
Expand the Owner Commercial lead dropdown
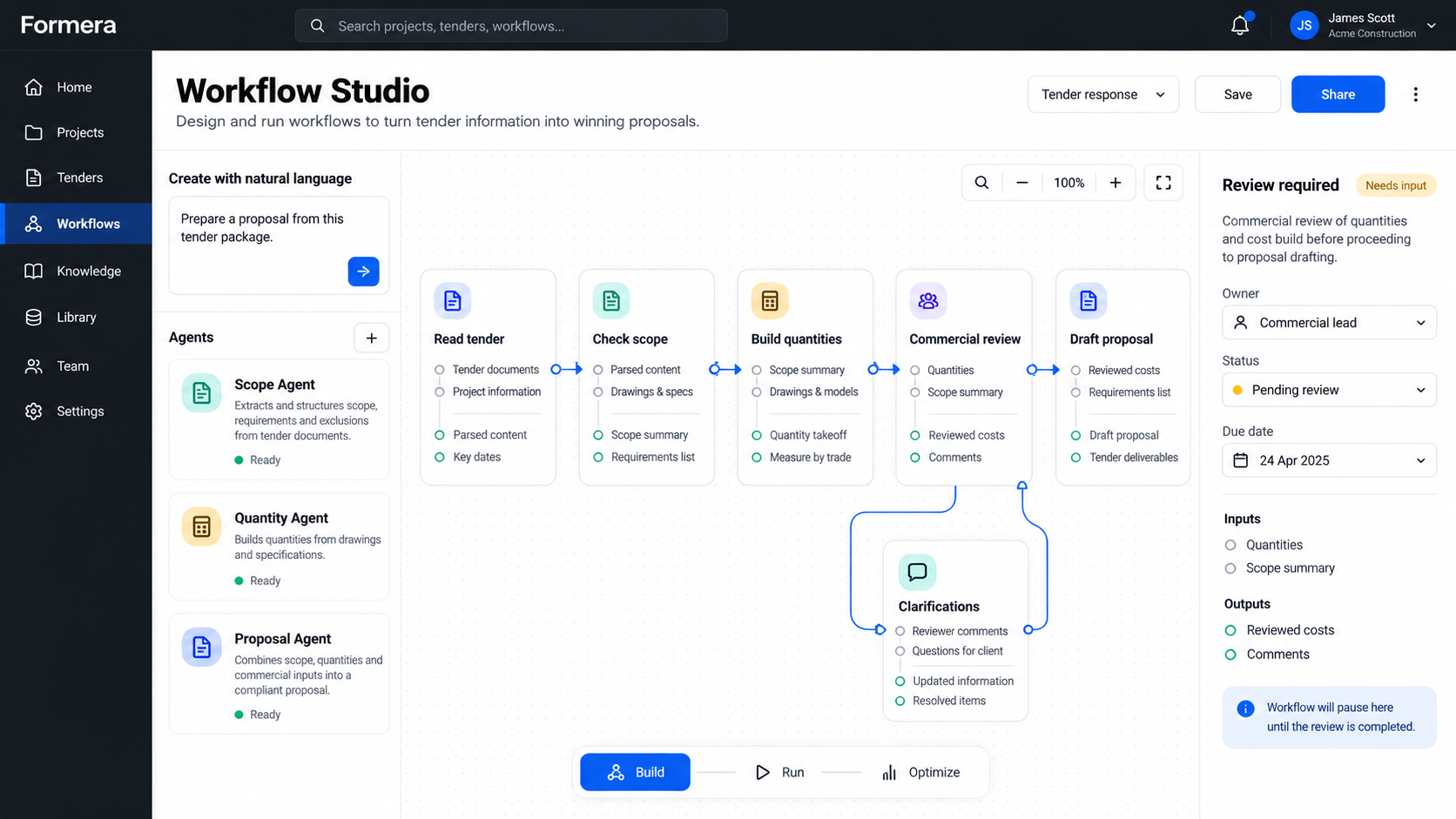click(x=1329, y=323)
